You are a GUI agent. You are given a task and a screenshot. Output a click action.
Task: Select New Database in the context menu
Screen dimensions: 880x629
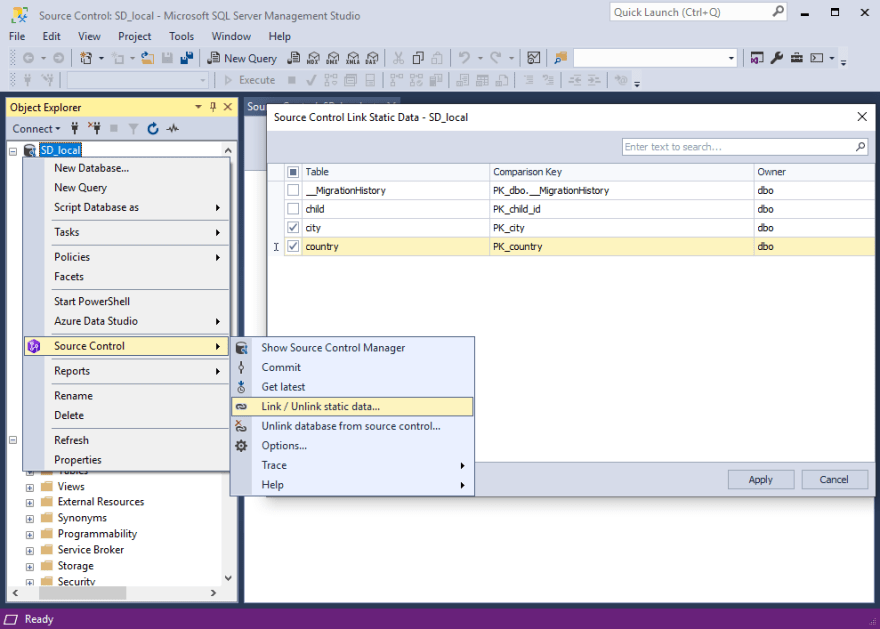[126, 168]
